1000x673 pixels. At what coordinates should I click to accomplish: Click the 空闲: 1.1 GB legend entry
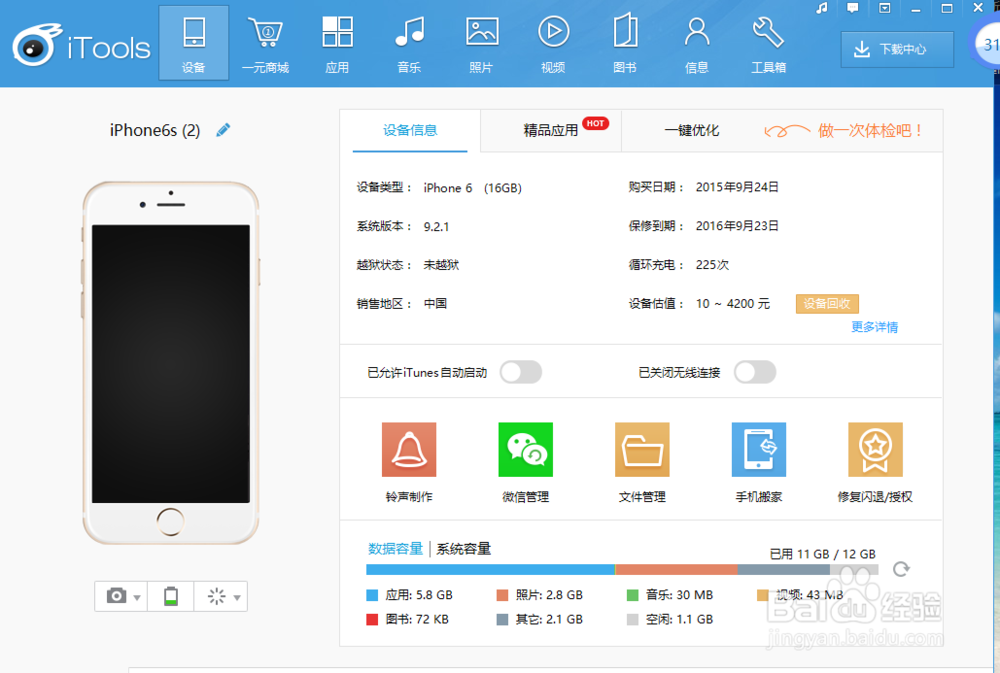tap(670, 619)
